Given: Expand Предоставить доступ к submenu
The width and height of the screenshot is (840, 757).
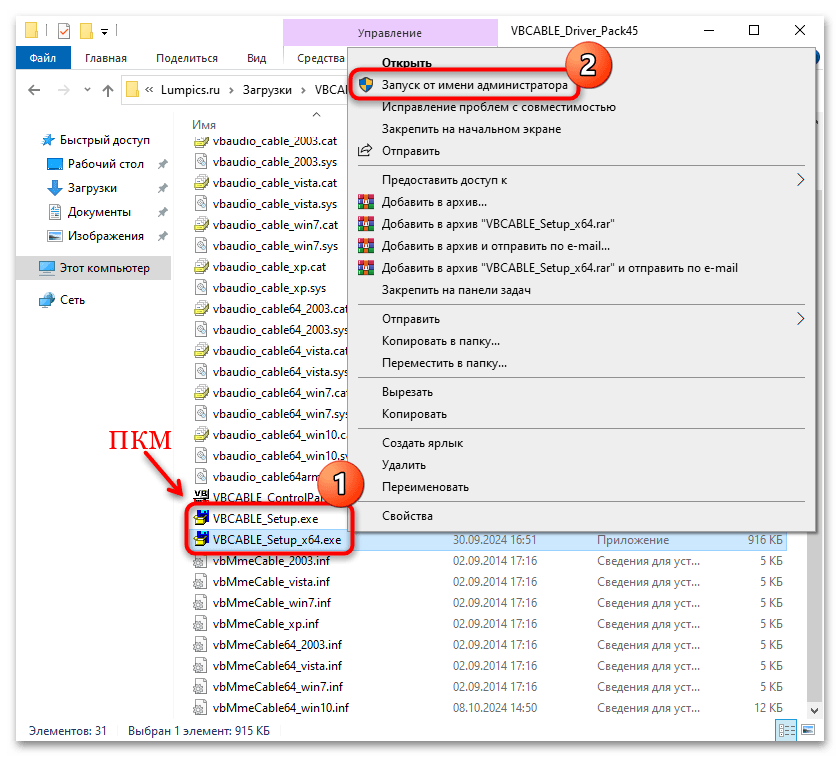Looking at the screenshot, I should coord(581,180).
